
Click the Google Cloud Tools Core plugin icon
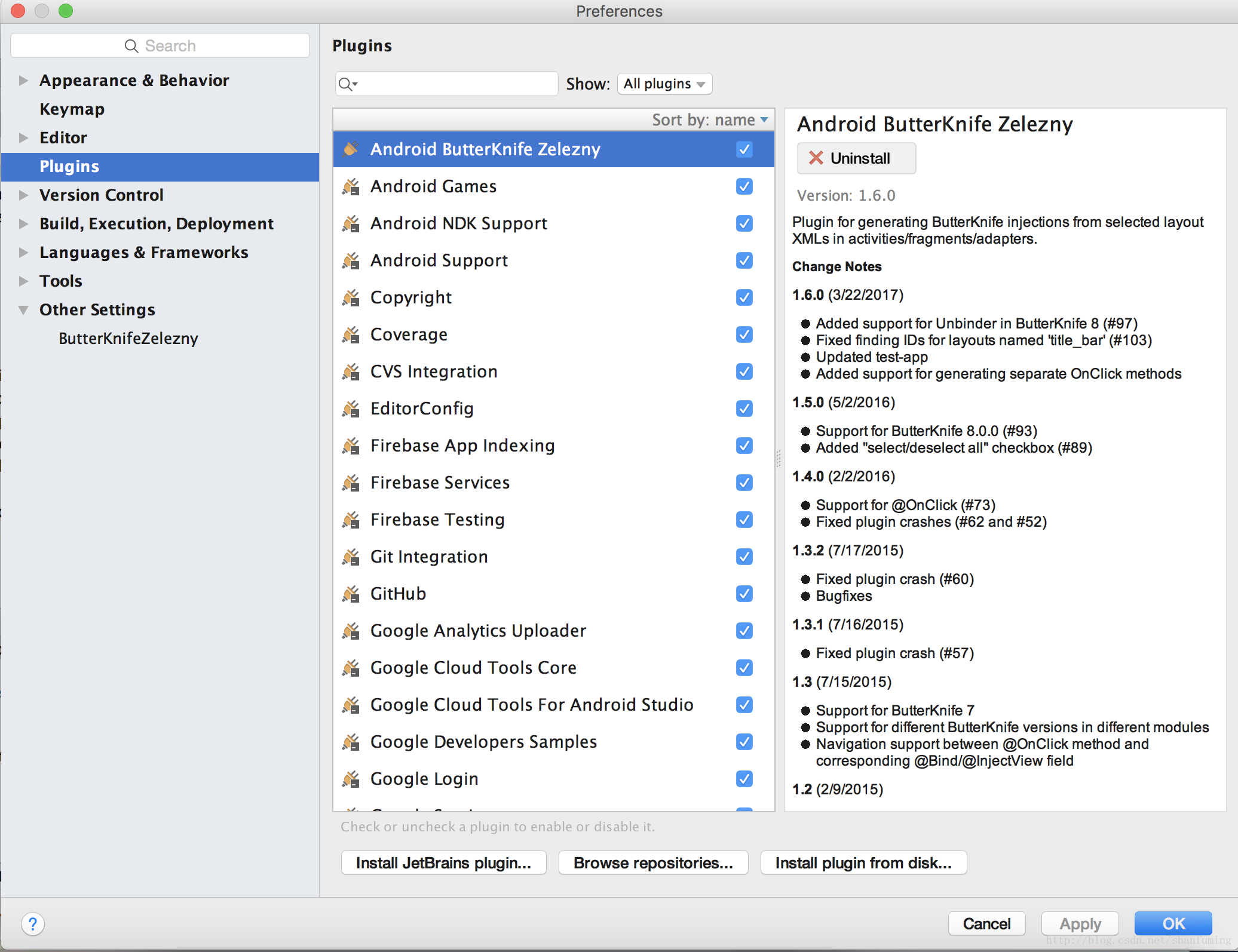[351, 668]
